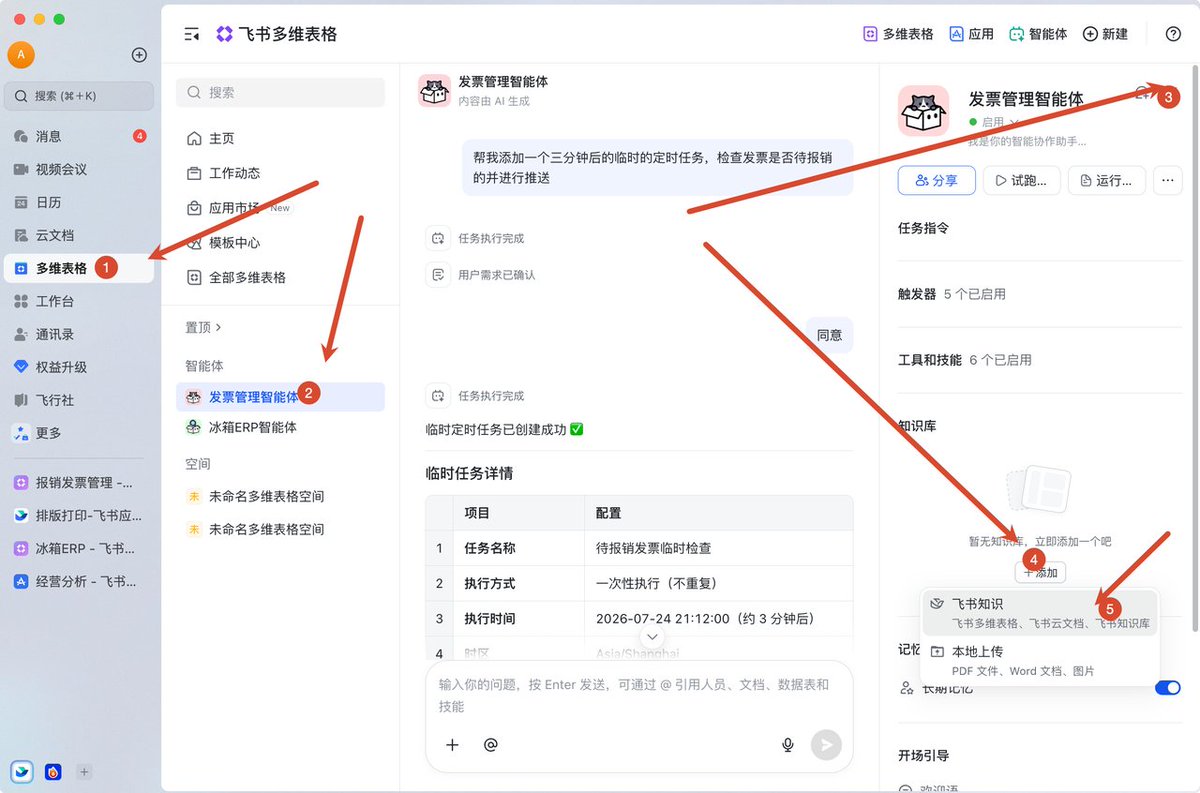The image size is (1200, 793).
Task: Toggle the 长期记忆 switch
Action: pos(1167,688)
